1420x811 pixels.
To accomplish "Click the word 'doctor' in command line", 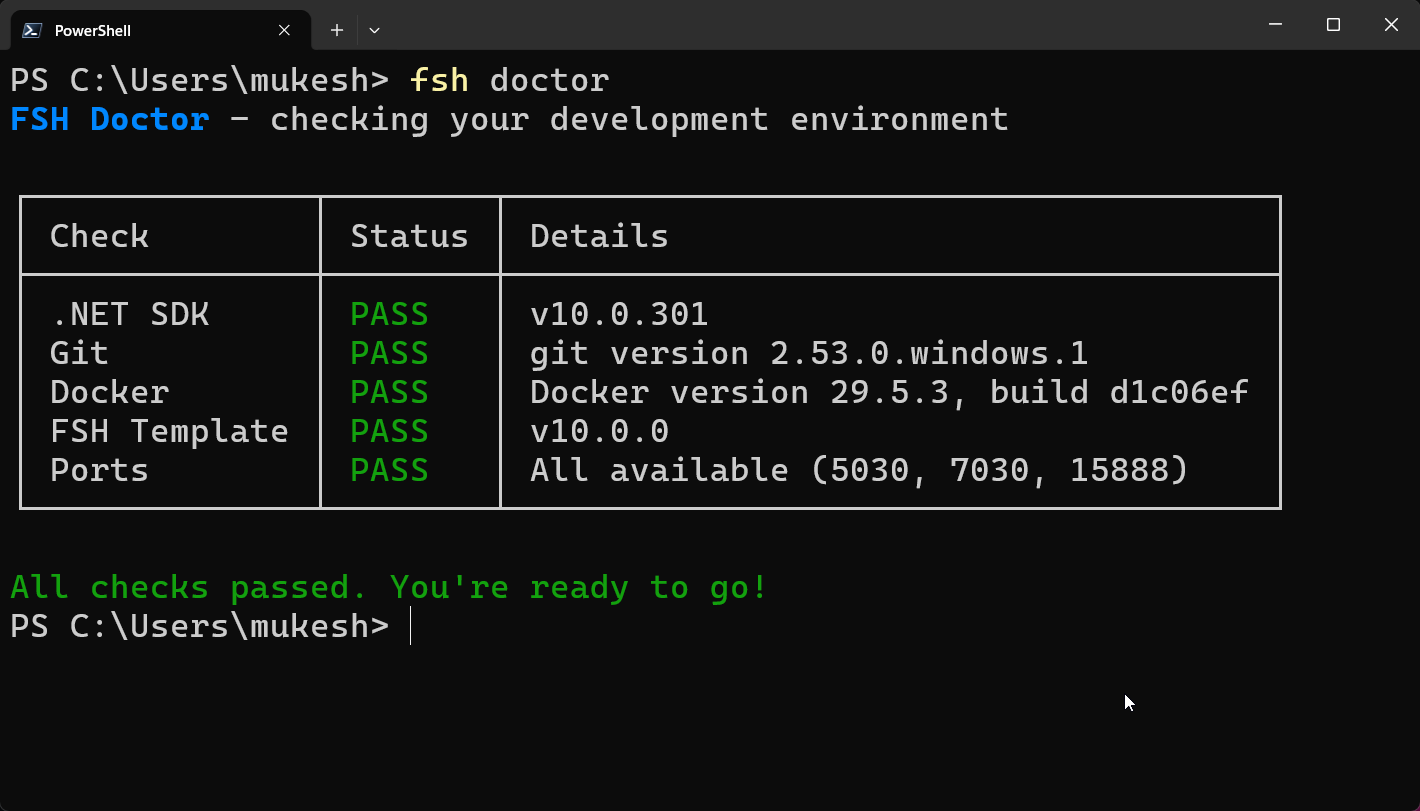I will [x=549, y=80].
